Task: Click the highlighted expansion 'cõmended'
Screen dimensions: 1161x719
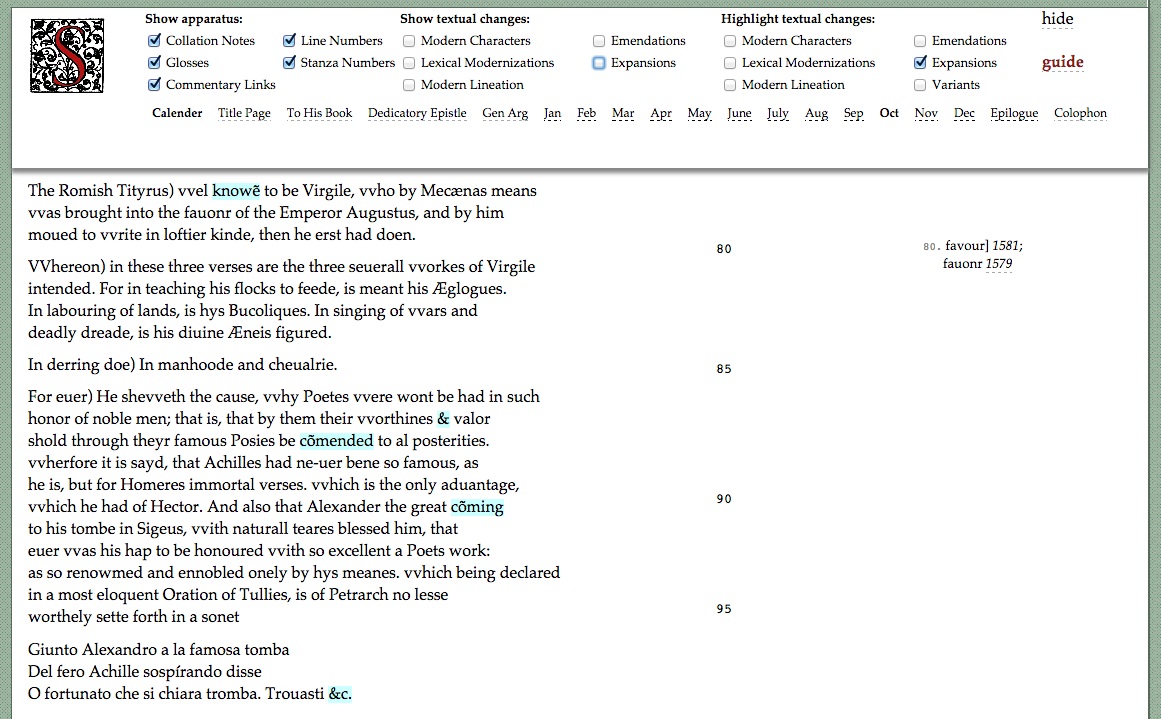Action: 336,441
